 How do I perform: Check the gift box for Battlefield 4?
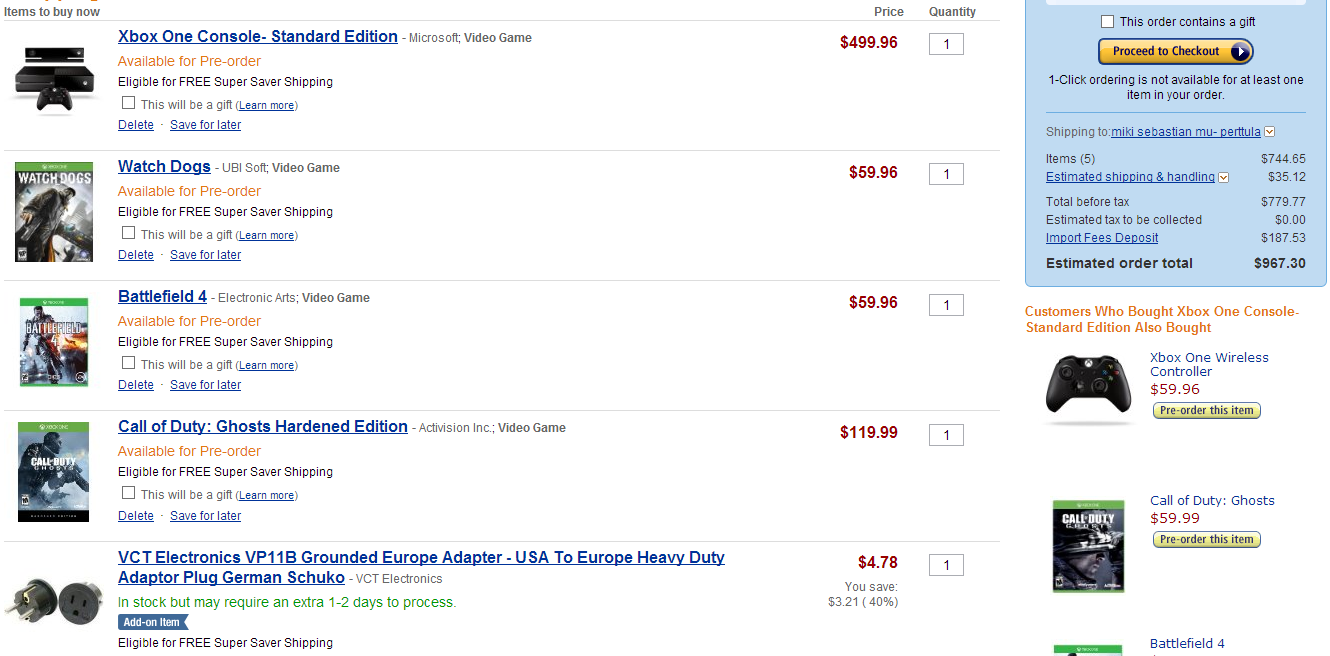coord(128,363)
